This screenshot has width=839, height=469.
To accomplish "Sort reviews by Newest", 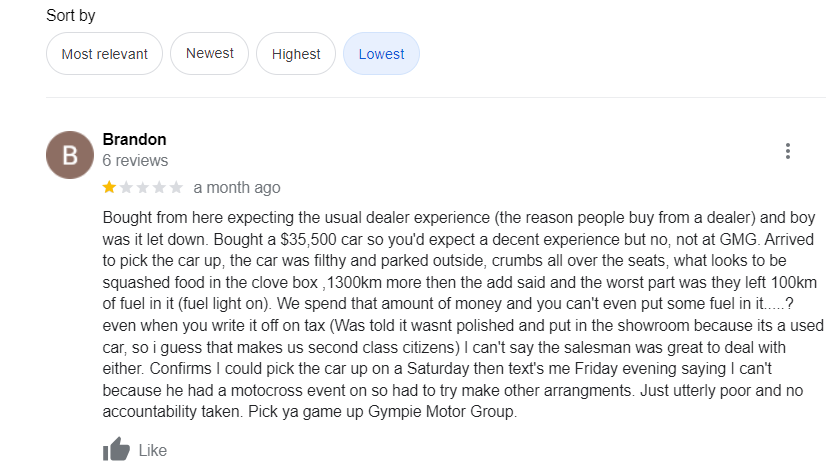I will (x=210, y=54).
